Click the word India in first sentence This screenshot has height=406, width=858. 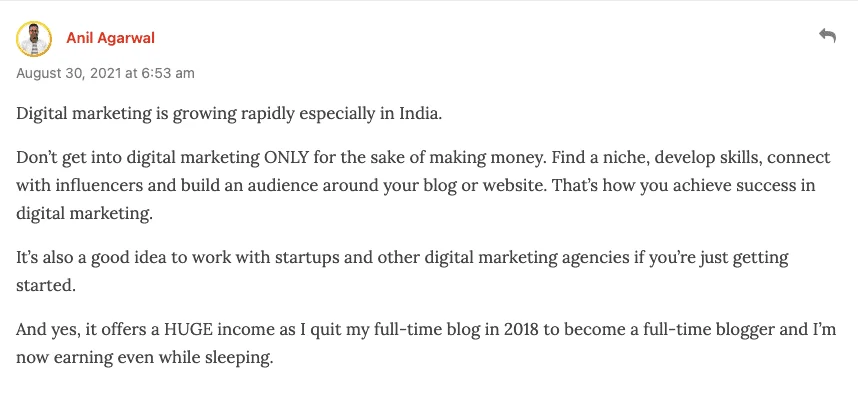click(x=419, y=114)
